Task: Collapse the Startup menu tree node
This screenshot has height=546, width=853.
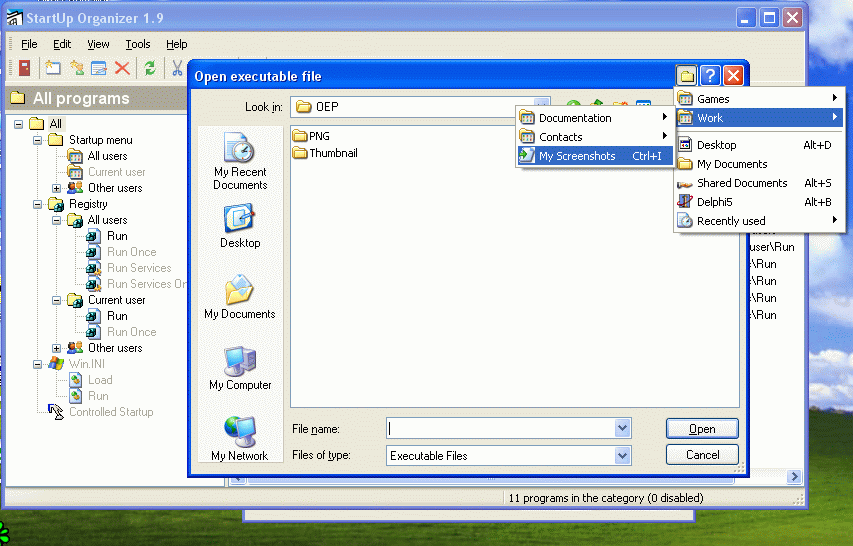Action: click(x=38, y=140)
